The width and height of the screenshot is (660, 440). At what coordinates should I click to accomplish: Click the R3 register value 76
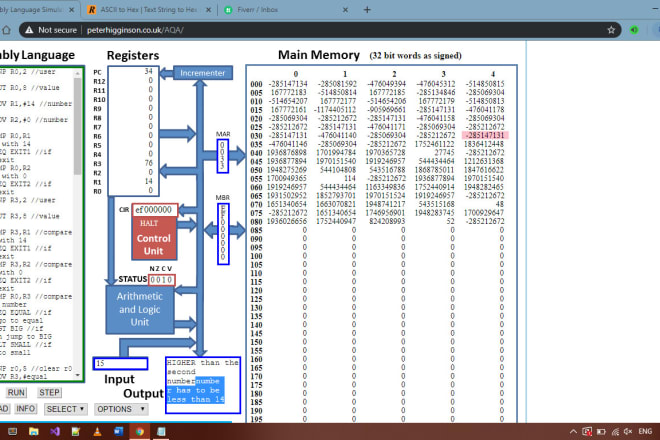(x=148, y=163)
